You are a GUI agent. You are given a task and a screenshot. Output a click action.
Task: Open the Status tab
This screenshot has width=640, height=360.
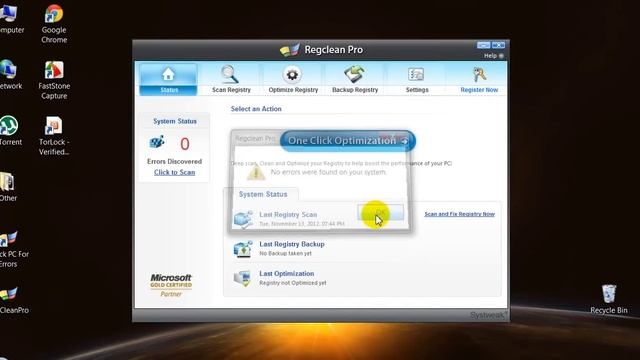tap(169, 79)
